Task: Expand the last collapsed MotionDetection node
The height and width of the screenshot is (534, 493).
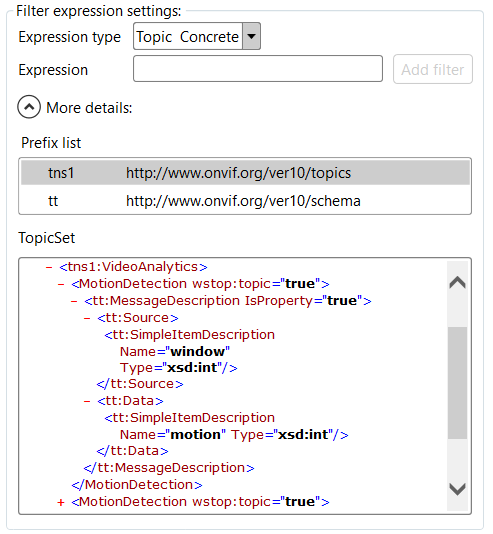Action: [x=61, y=502]
